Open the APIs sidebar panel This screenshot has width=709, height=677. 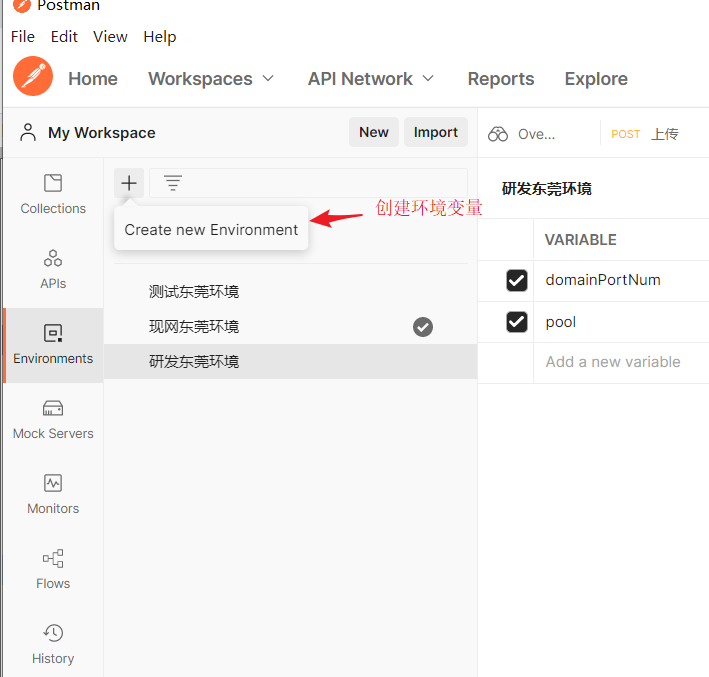pyautogui.click(x=53, y=270)
